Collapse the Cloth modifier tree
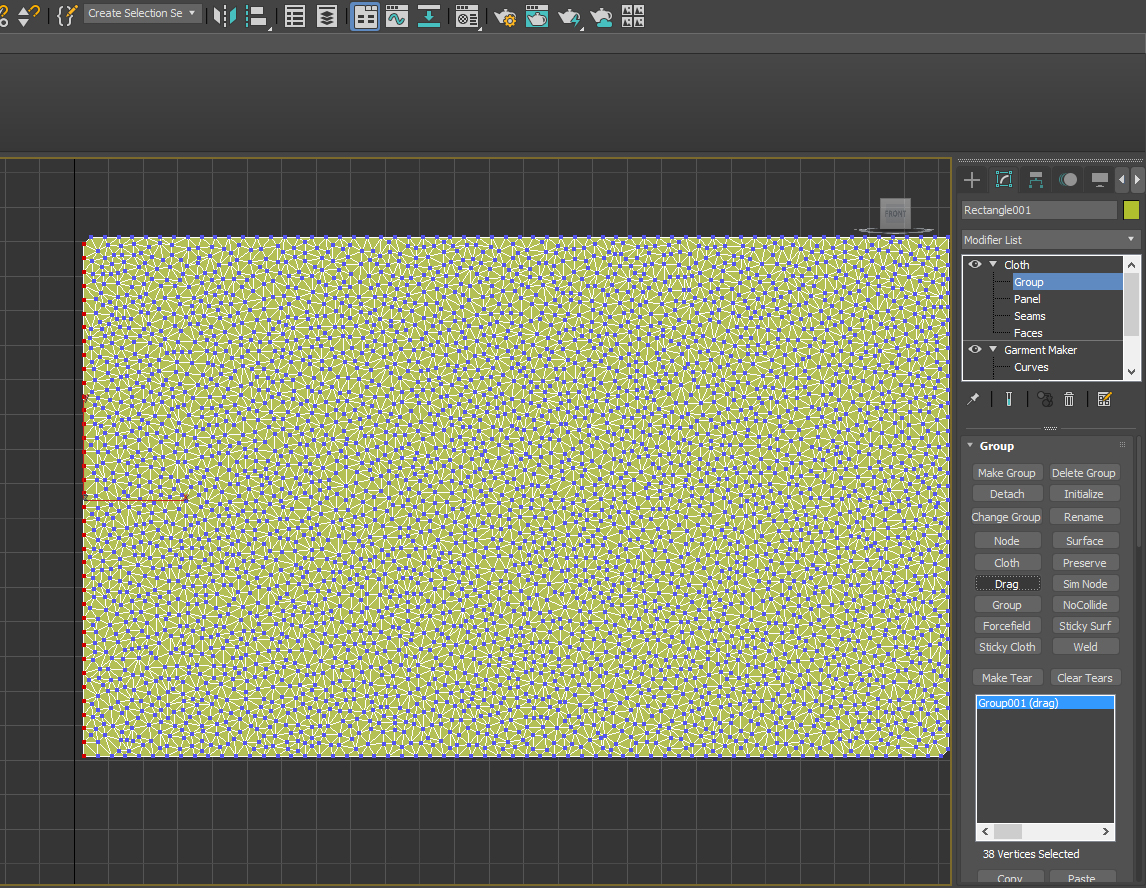This screenshot has width=1146, height=888. [x=993, y=265]
